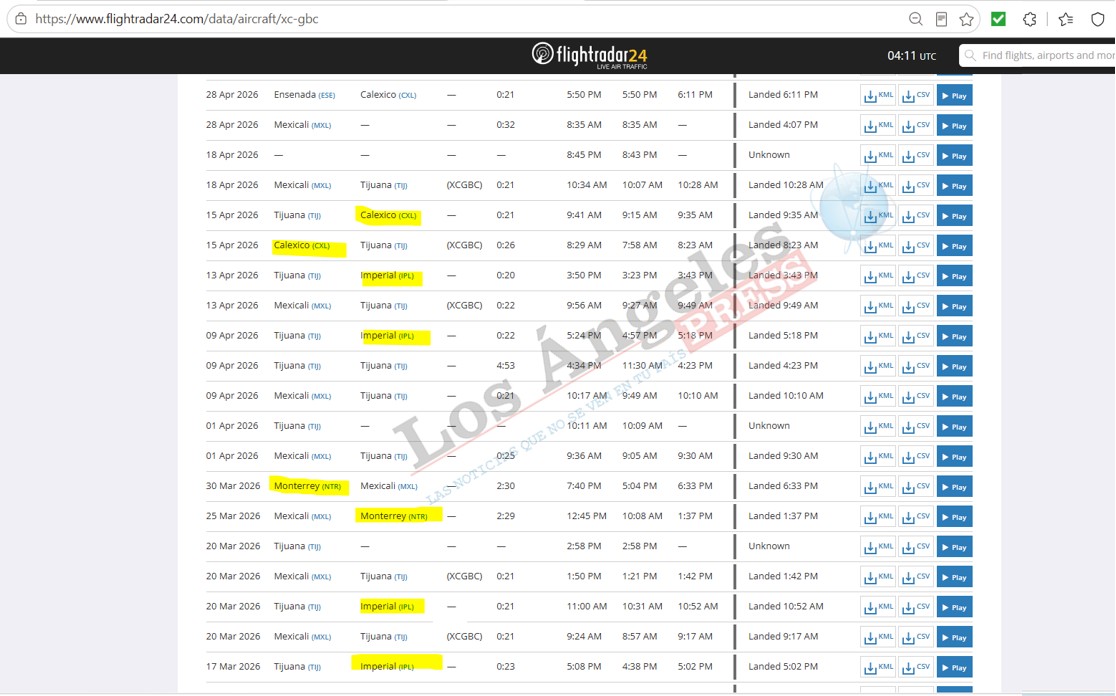Click the shield icon in browser toolbar

[x=1097, y=19]
